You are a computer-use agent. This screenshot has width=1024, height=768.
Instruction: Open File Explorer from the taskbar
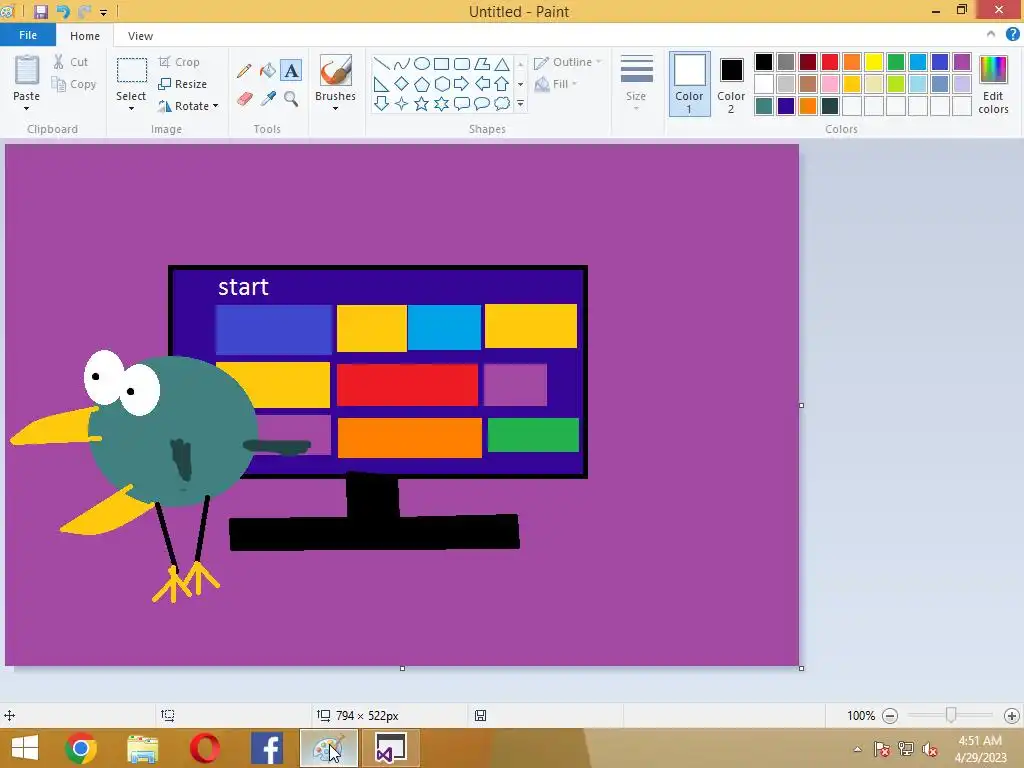pos(142,748)
